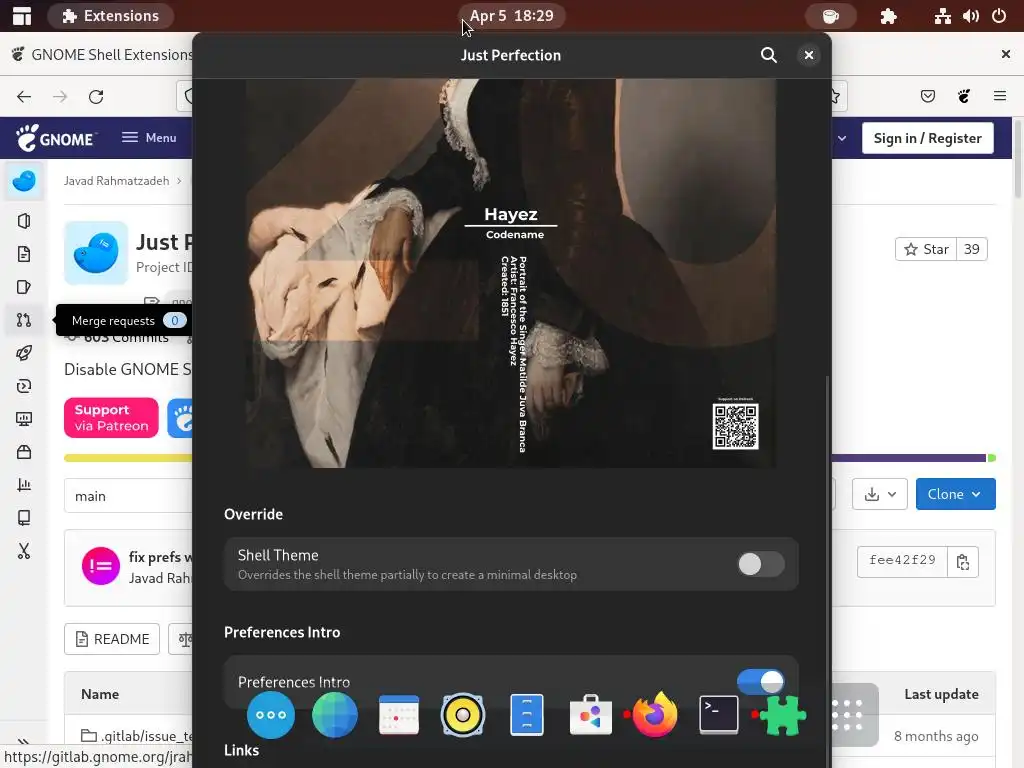1024x768 pixels.
Task: Click the project avatar in GitLab sidebar
Action: click(x=24, y=181)
